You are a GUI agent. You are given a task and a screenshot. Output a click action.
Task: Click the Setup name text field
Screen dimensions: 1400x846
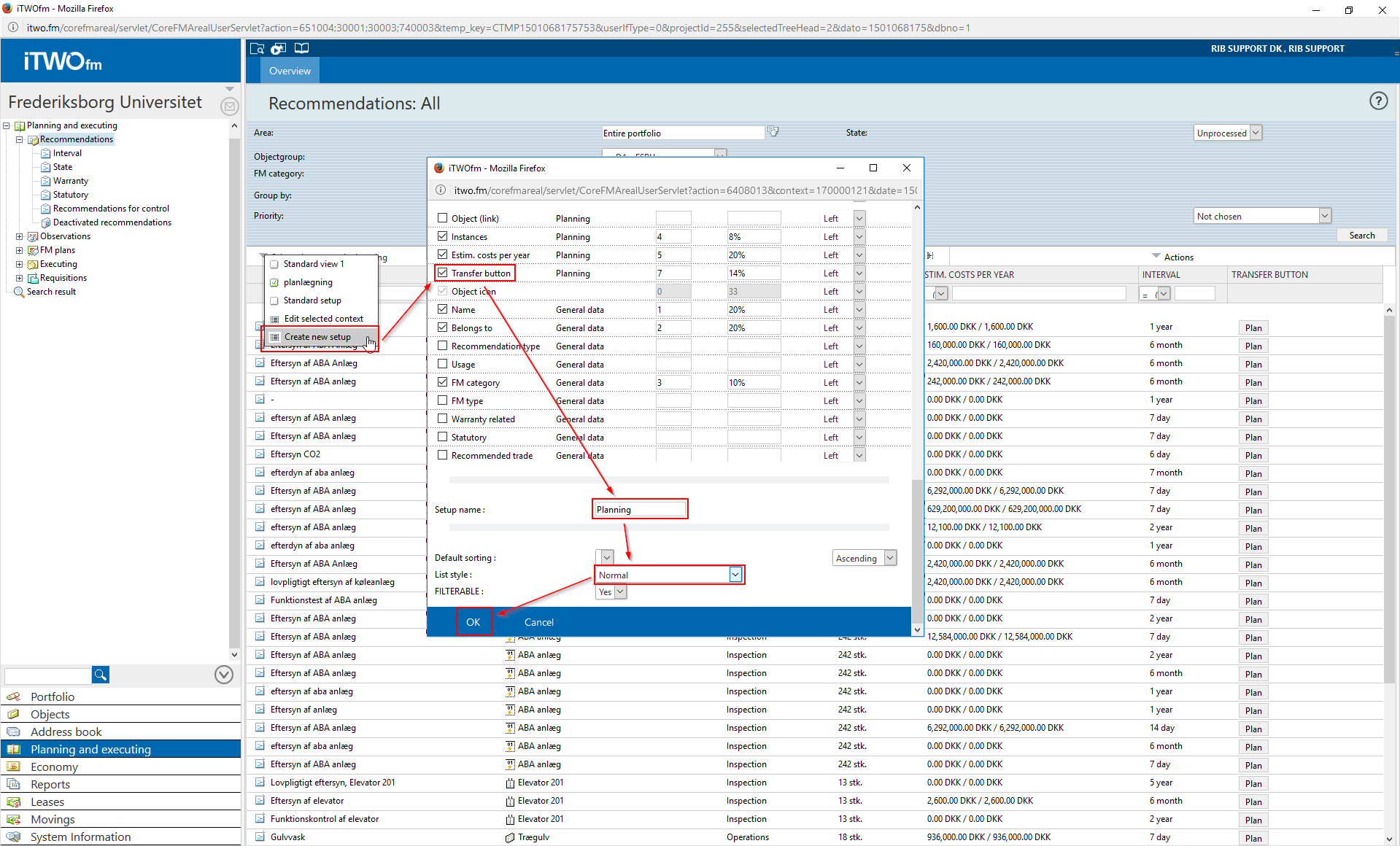(640, 509)
